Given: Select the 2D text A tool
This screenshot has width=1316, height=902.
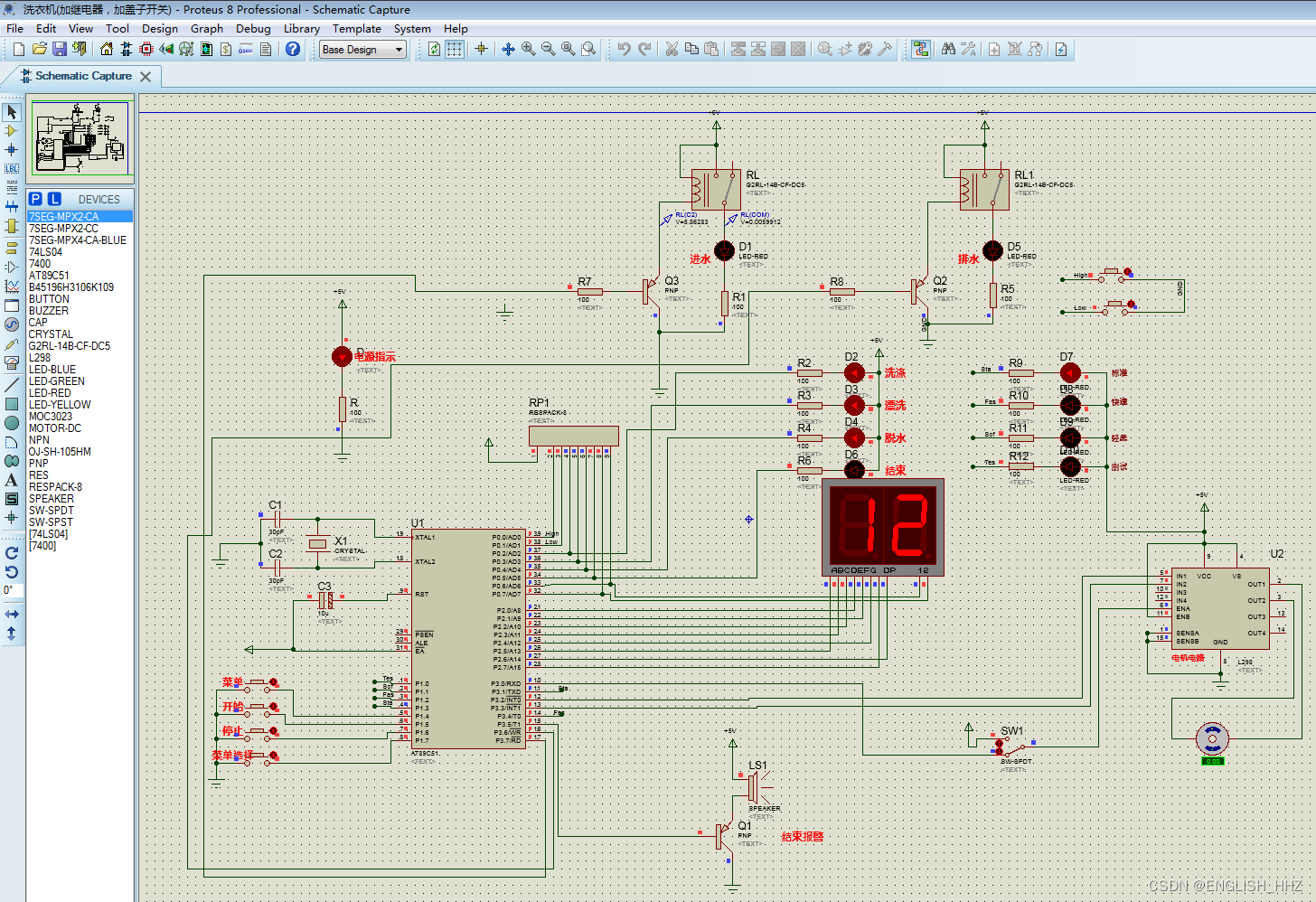Looking at the screenshot, I should tap(12, 480).
